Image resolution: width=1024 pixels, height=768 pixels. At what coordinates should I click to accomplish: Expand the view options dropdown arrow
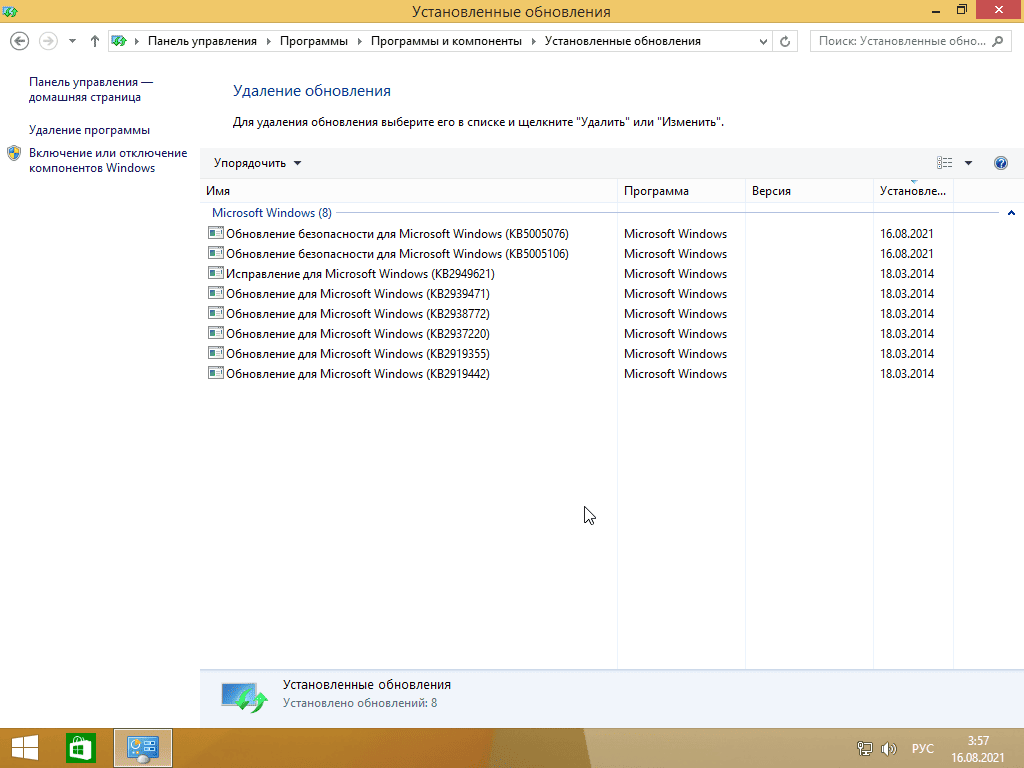(968, 163)
